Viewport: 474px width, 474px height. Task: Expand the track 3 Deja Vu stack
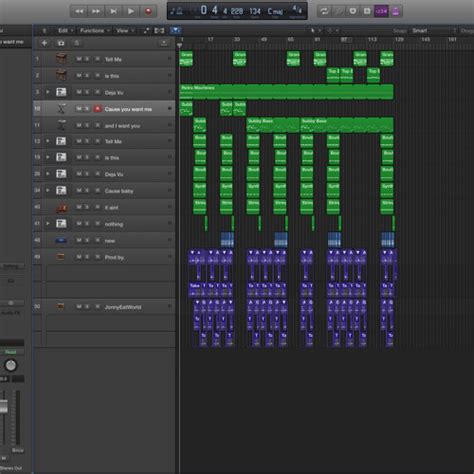[x=48, y=92]
